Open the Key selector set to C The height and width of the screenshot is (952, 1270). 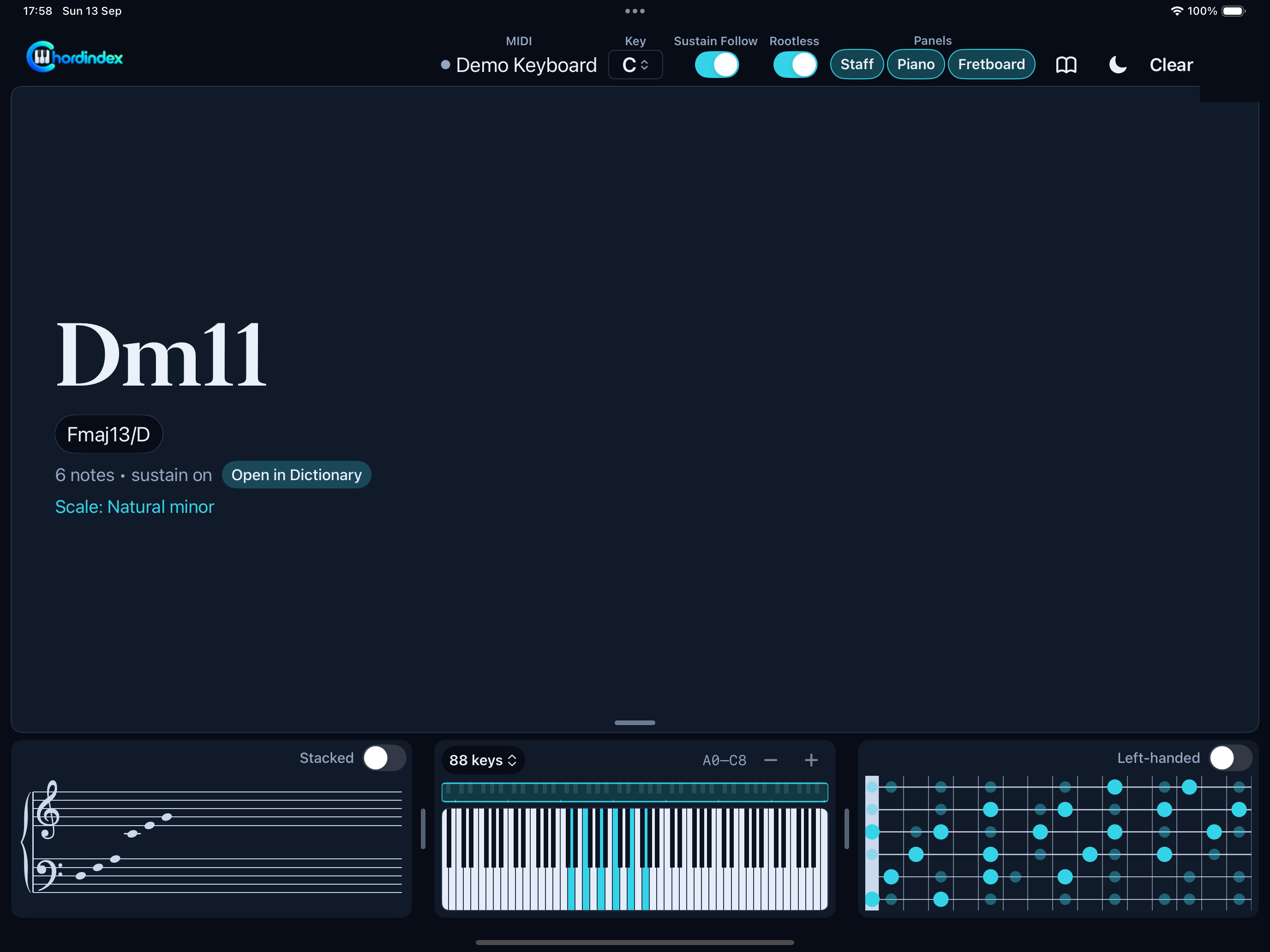(x=635, y=65)
